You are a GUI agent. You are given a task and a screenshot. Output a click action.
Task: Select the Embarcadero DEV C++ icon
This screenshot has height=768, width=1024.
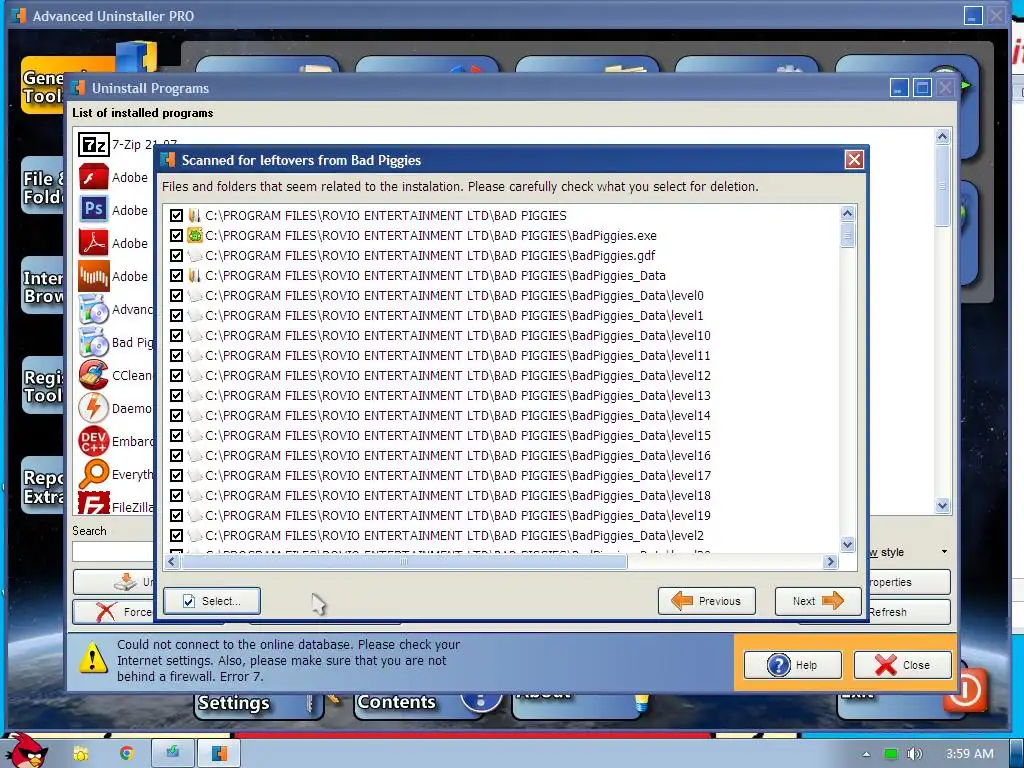(x=93, y=441)
